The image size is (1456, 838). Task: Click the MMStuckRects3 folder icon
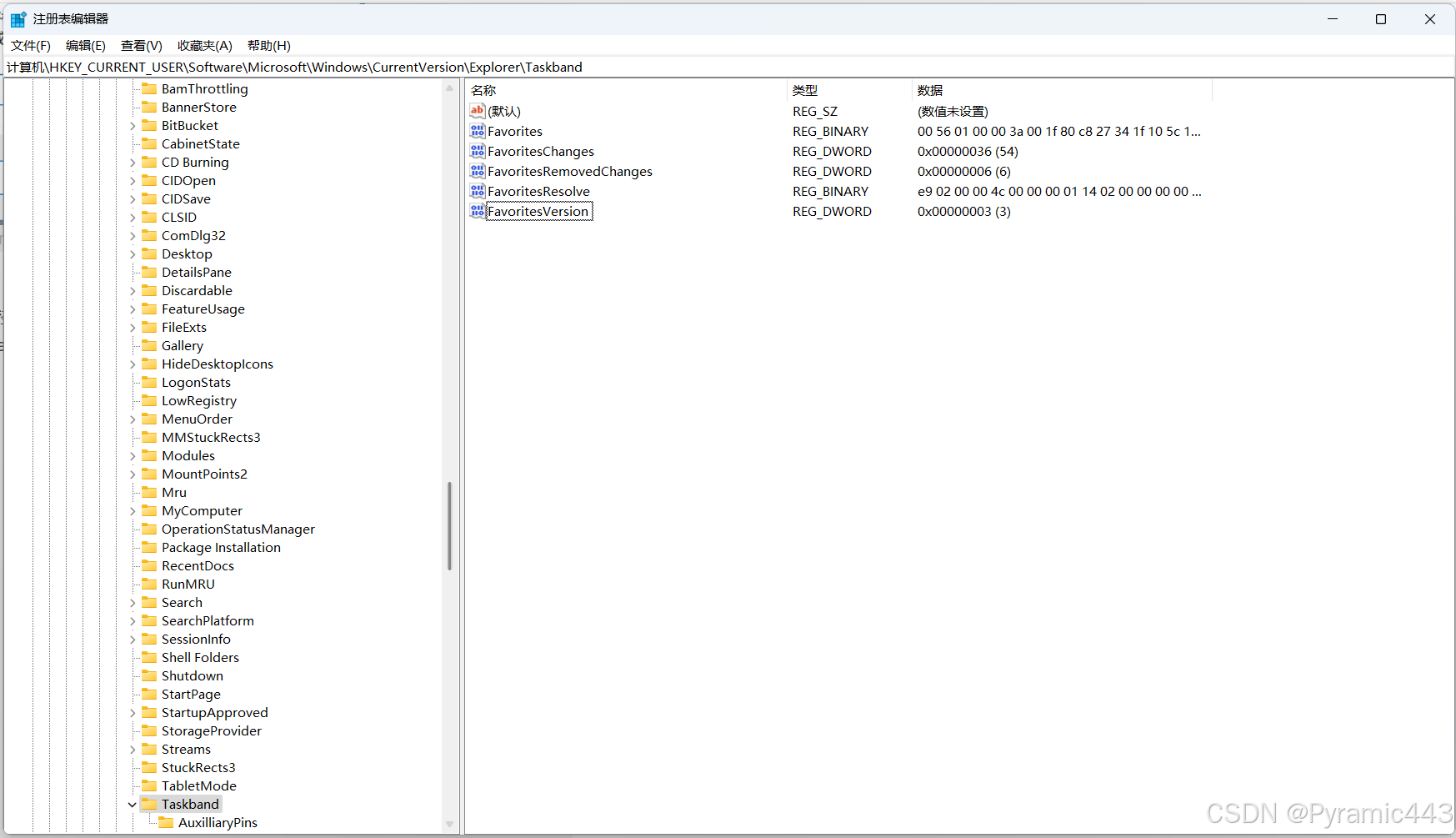click(149, 437)
